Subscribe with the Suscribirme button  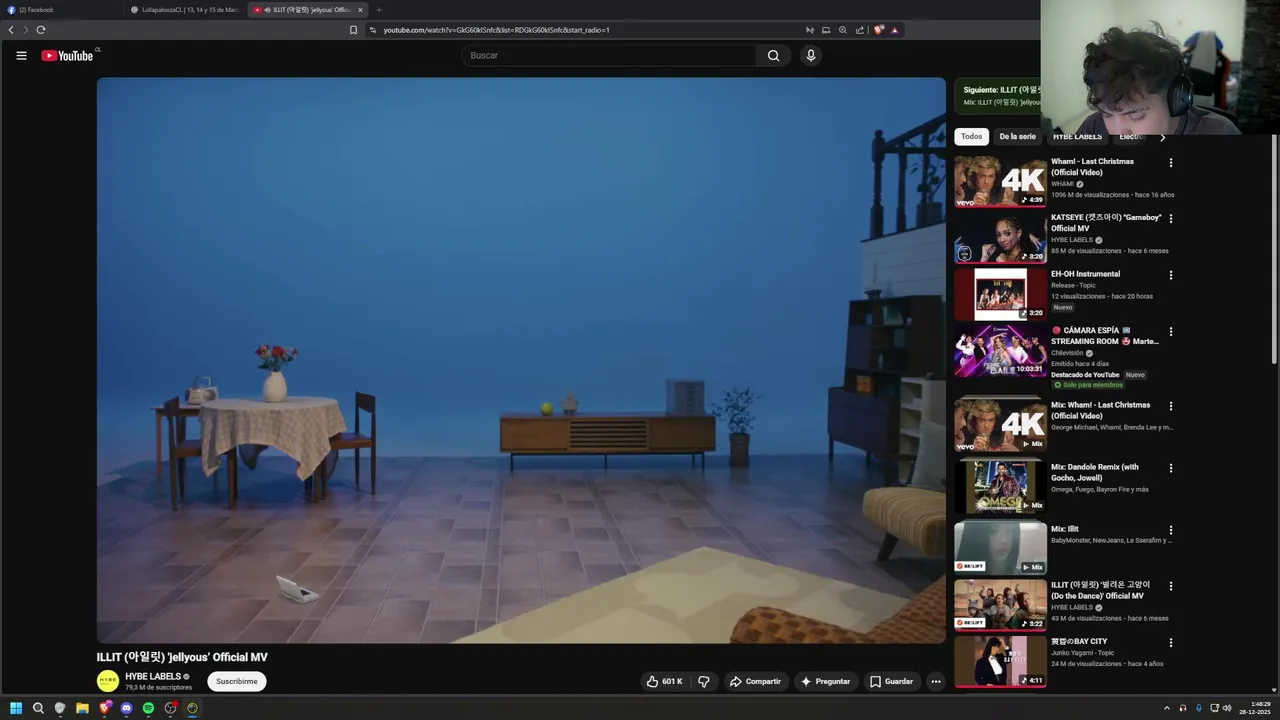[237, 681]
